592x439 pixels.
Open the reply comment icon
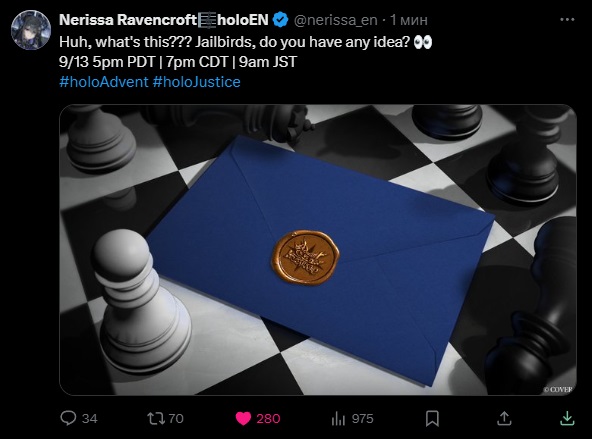pyautogui.click(x=68, y=418)
